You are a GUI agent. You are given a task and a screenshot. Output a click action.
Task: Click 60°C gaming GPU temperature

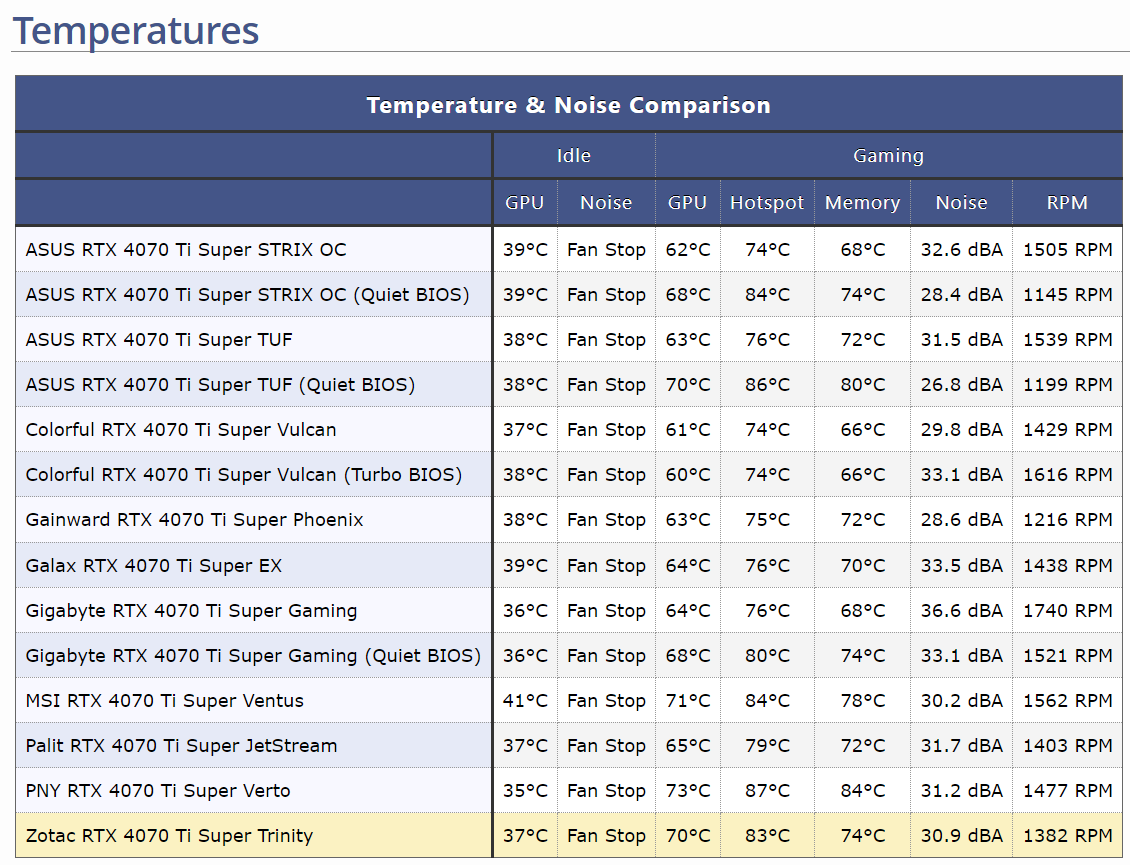pyautogui.click(x=688, y=475)
